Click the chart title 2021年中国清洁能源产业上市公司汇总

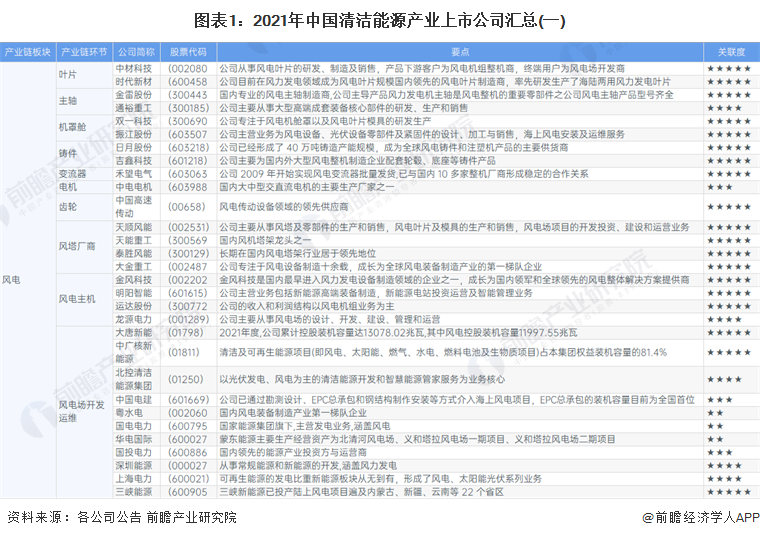380,21
